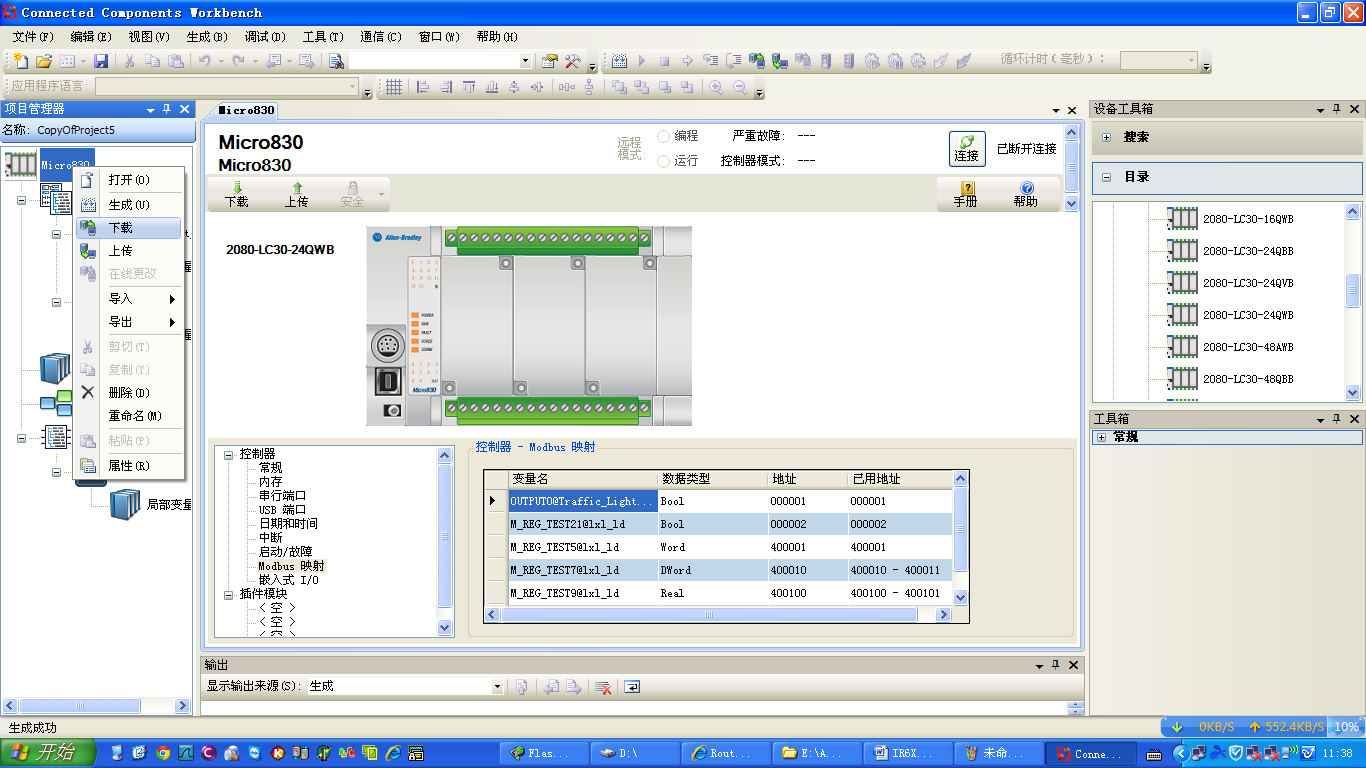Collapse the 目录 catalog section
This screenshot has width=1366, height=768.
1107,177
